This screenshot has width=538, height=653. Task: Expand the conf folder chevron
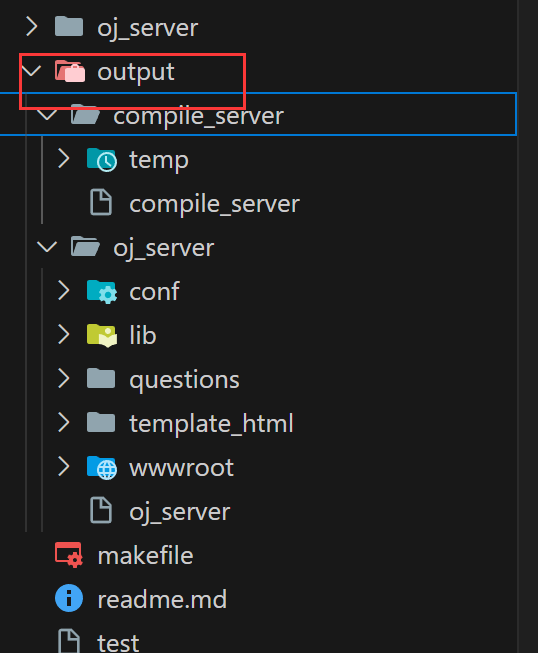click(x=64, y=291)
